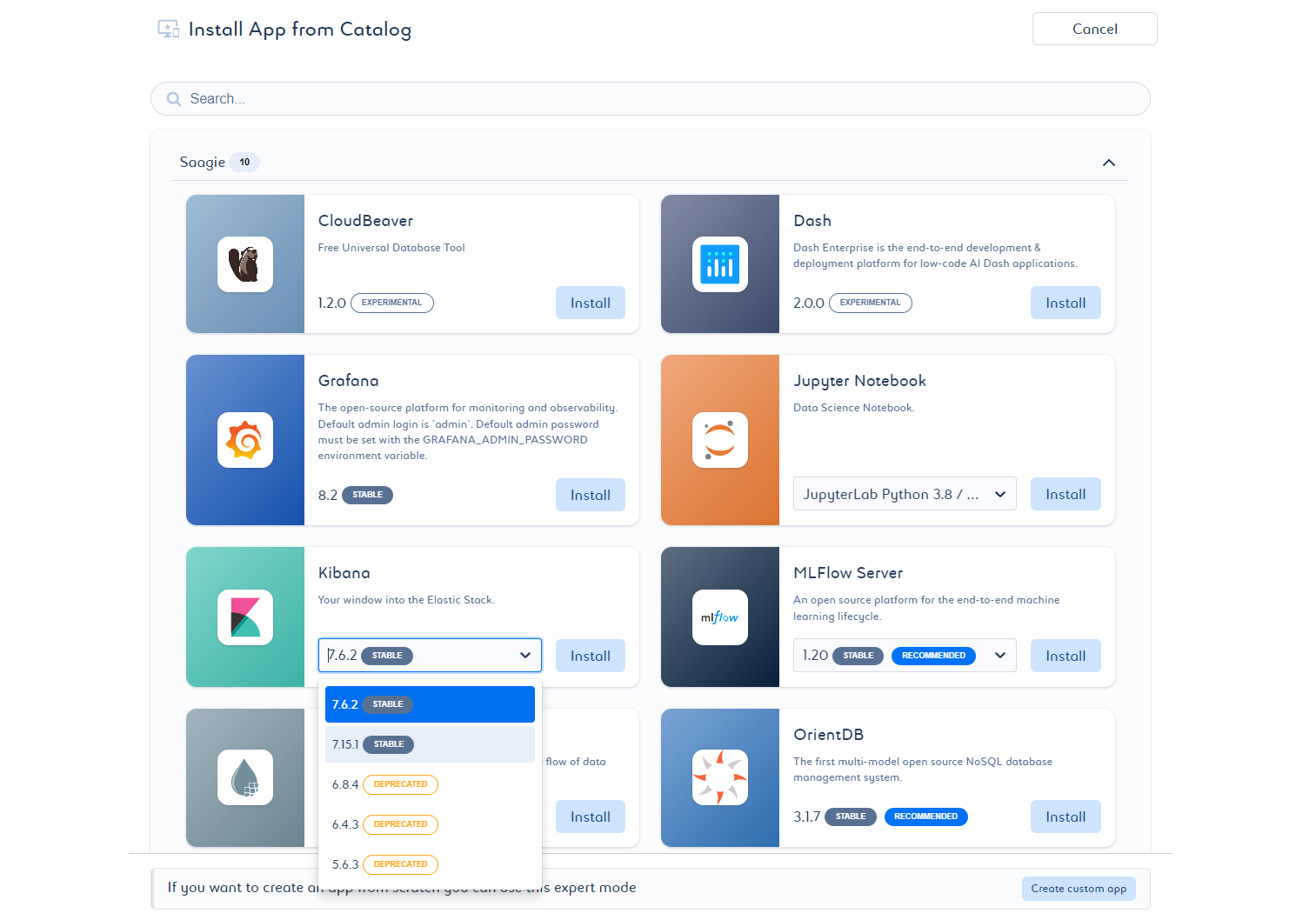Click the MLFlow logo icon
The image size is (1316, 920).
pyautogui.click(x=720, y=617)
